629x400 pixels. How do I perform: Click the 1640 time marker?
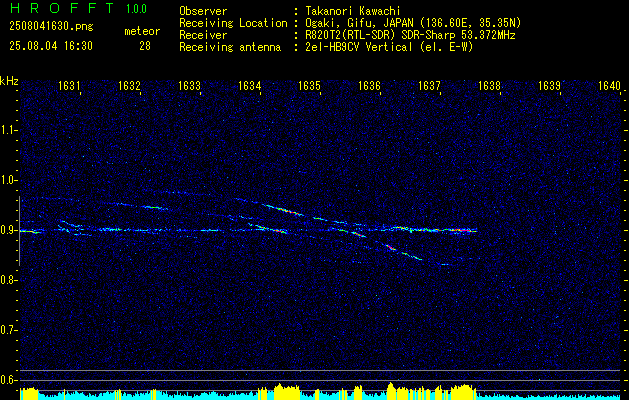(x=609, y=86)
